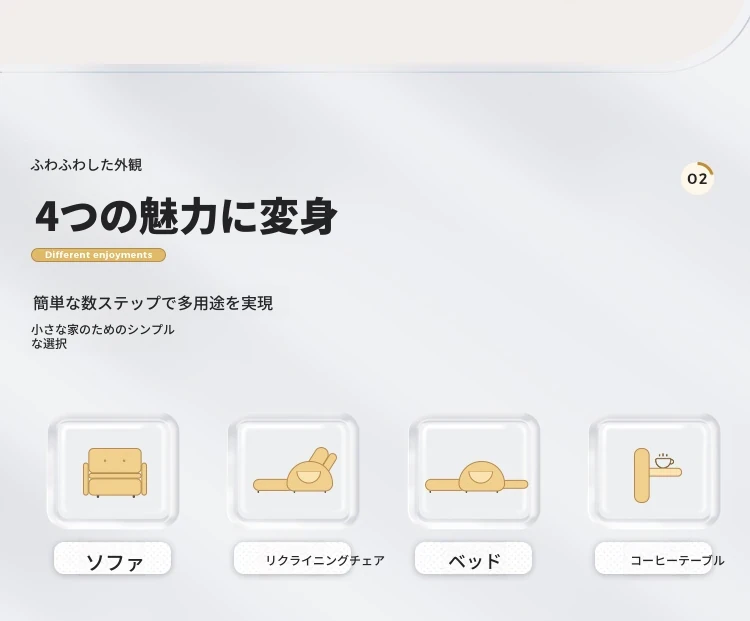Image resolution: width=750 pixels, height=621 pixels.
Task: Click the yellow sofa icon
Action: 114,472
